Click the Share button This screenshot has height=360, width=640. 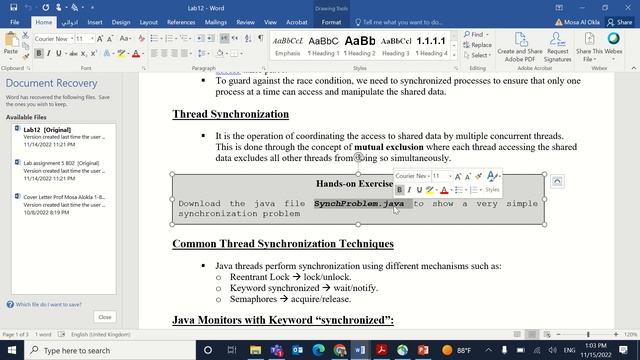620,22
